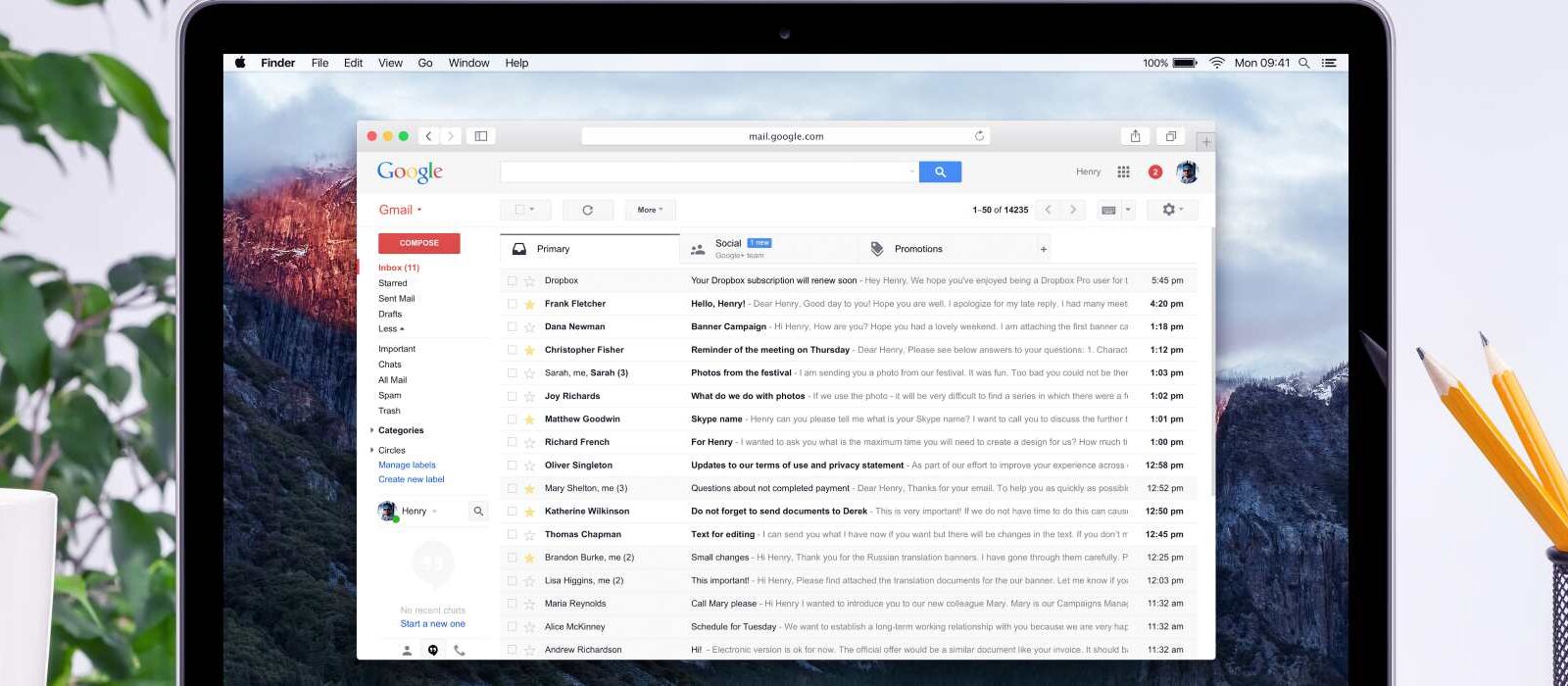Toggle star on Dropbox email
Screen dimensions: 1568x686
[529, 281]
